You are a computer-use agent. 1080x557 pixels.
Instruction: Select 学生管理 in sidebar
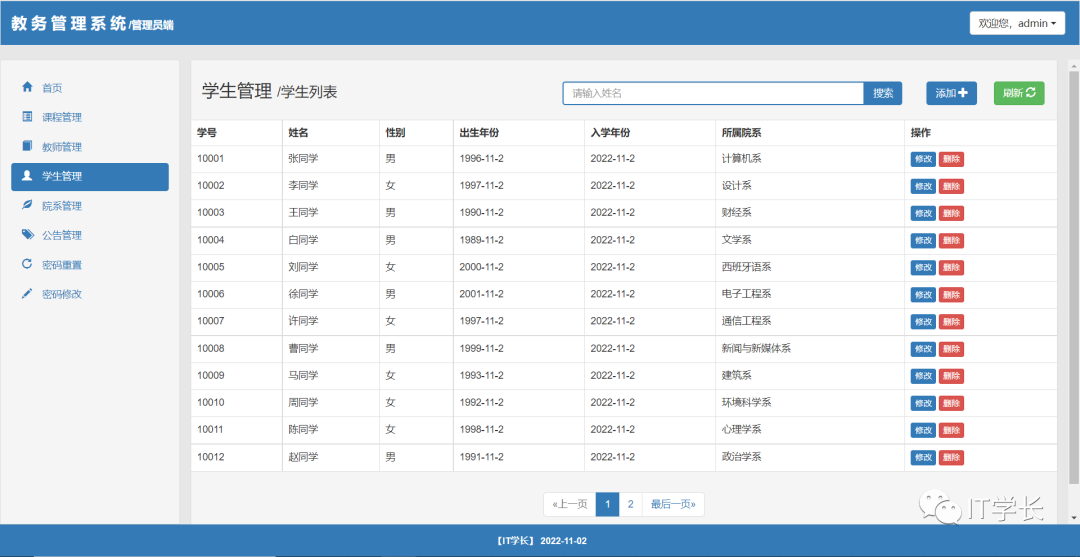click(90, 176)
